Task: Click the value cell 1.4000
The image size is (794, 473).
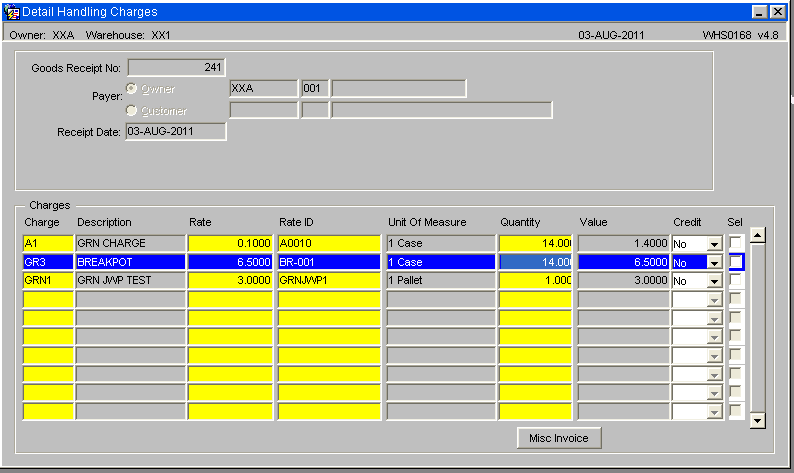Action: 624,243
